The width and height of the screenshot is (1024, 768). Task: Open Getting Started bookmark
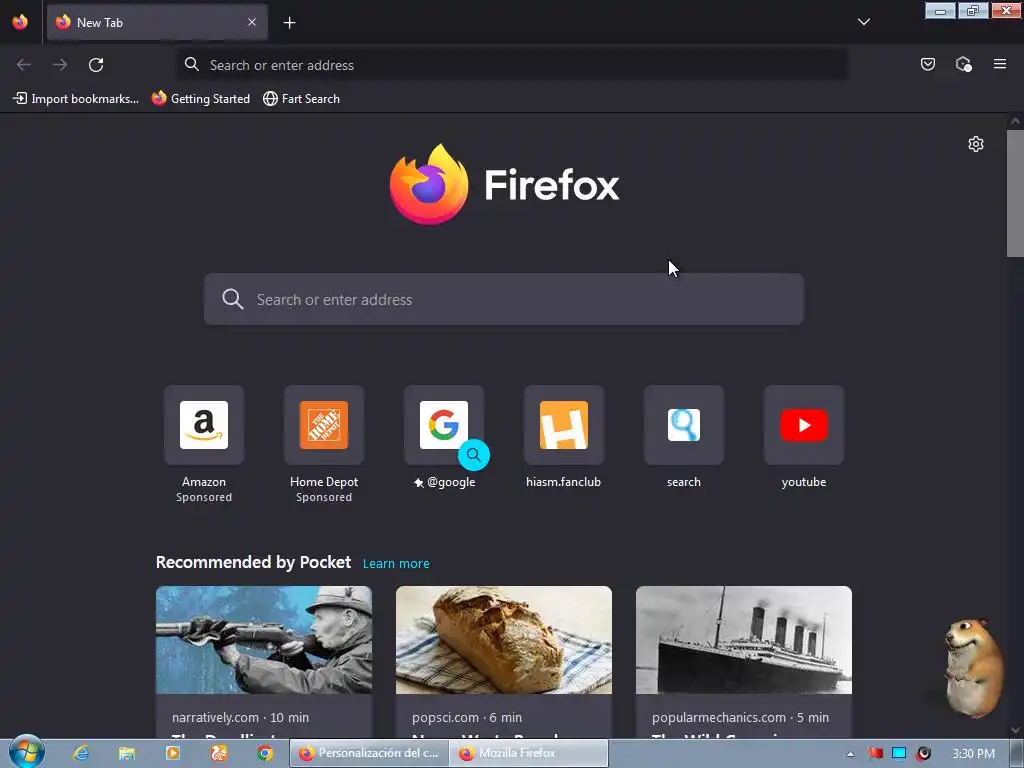coord(201,99)
